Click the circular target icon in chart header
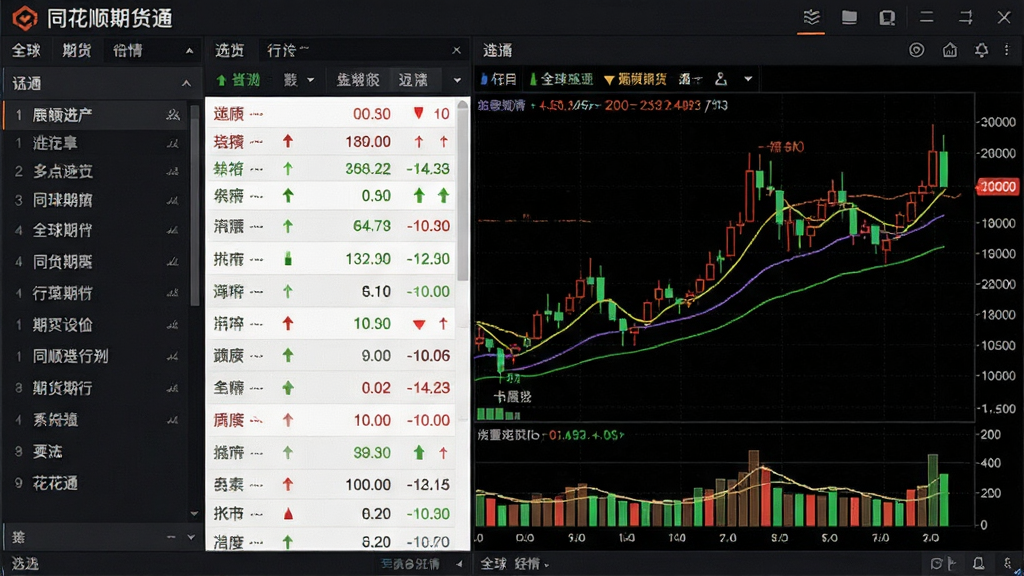 point(916,50)
